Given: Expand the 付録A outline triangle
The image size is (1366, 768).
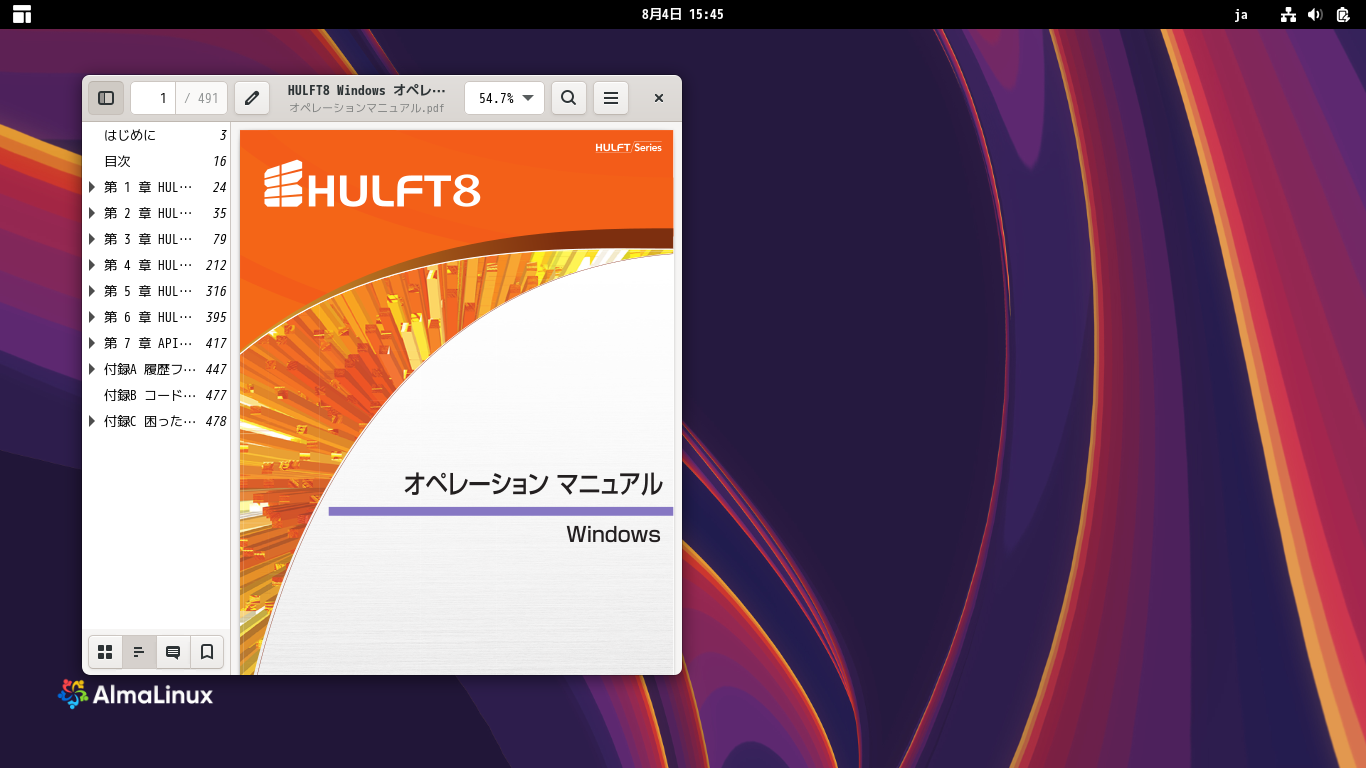Looking at the screenshot, I should click(92, 369).
